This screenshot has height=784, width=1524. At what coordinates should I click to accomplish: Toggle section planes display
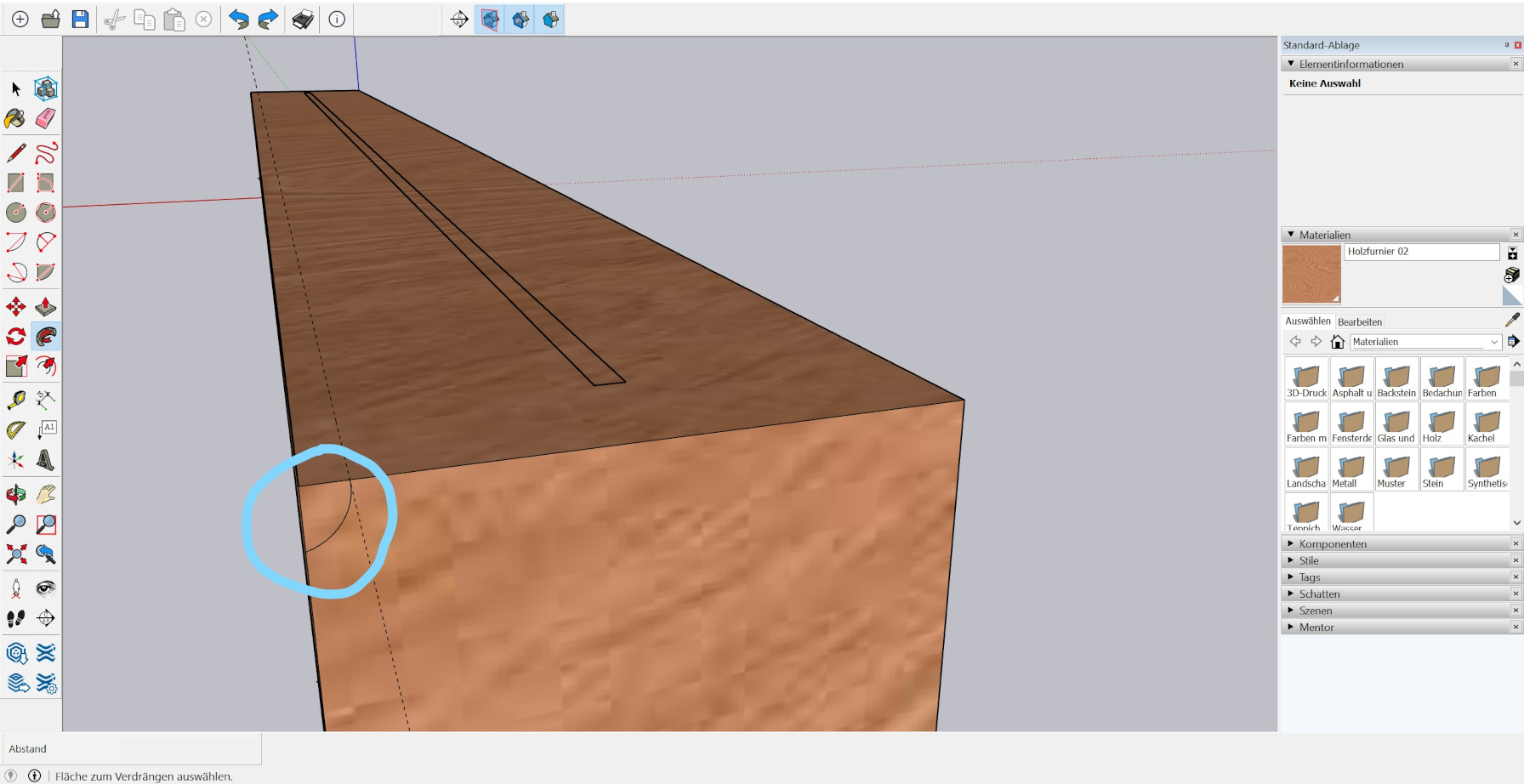pyautogui.click(x=490, y=20)
